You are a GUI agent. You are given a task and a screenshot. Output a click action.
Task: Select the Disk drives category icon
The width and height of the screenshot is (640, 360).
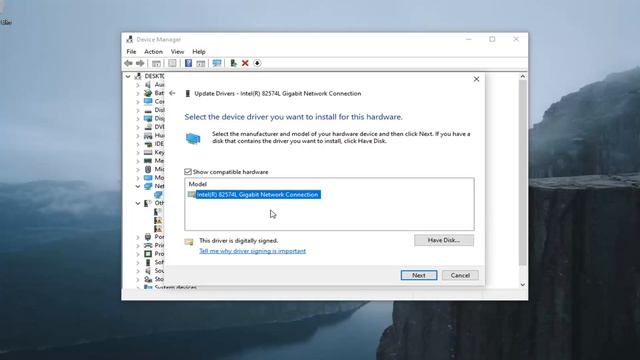pyautogui.click(x=148, y=110)
